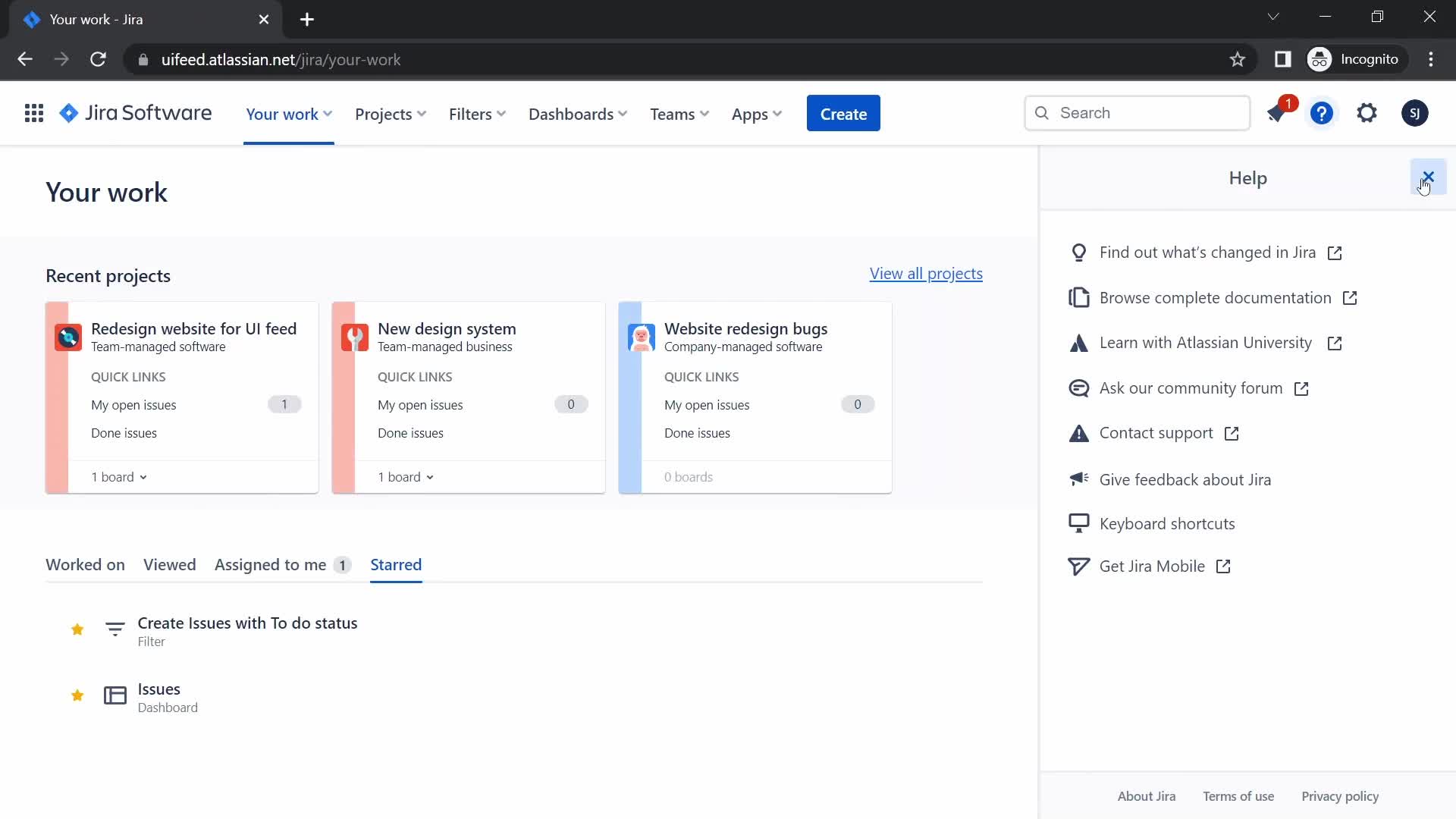Open Ask our community forum link
1456x819 pixels.
click(1191, 388)
